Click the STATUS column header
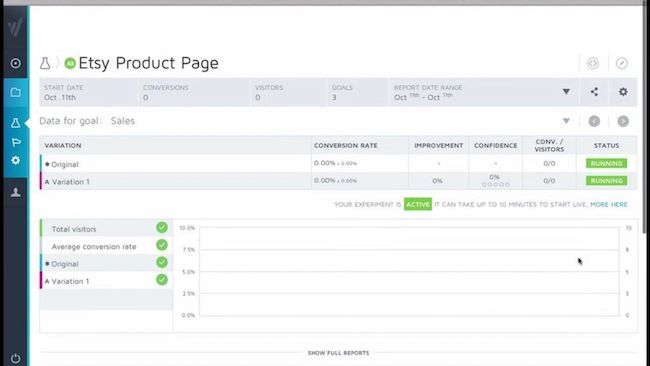Image resolution: width=650 pixels, height=366 pixels. (606, 145)
